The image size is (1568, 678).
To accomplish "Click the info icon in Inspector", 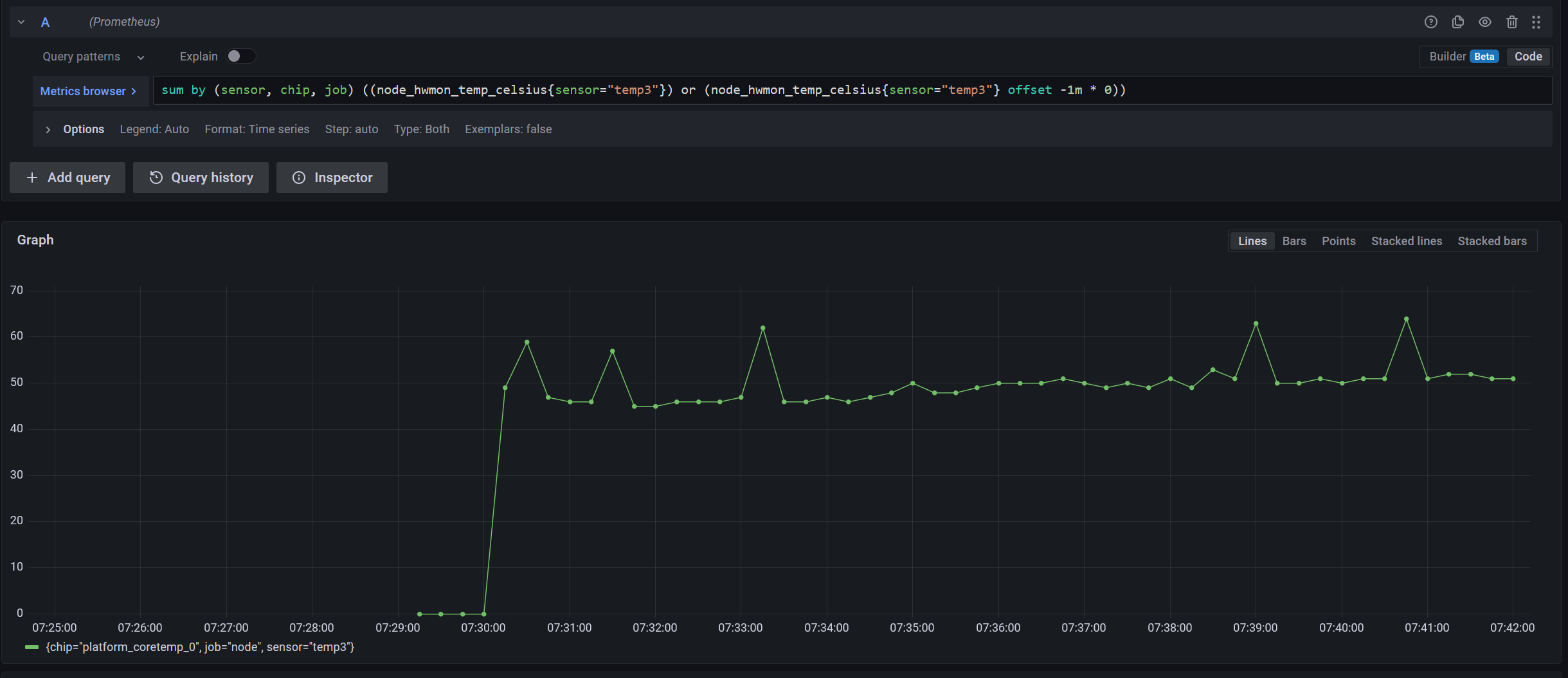I will [299, 178].
